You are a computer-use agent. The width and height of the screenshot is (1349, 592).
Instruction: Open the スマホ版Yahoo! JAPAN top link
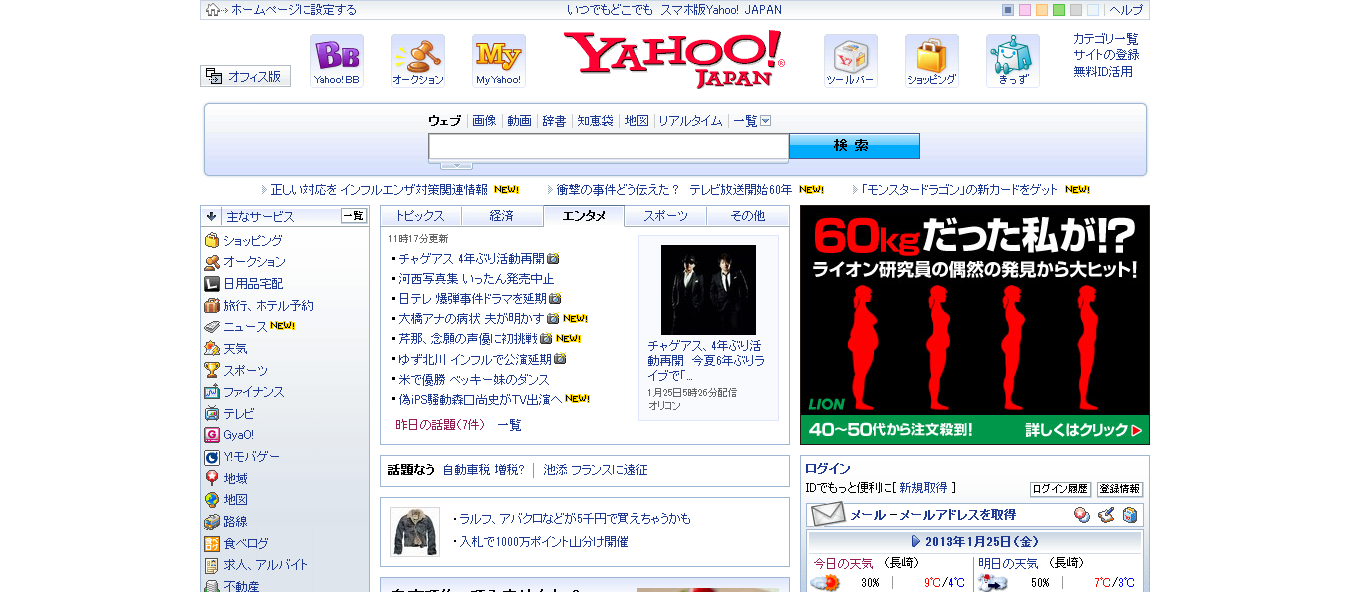[x=721, y=10]
